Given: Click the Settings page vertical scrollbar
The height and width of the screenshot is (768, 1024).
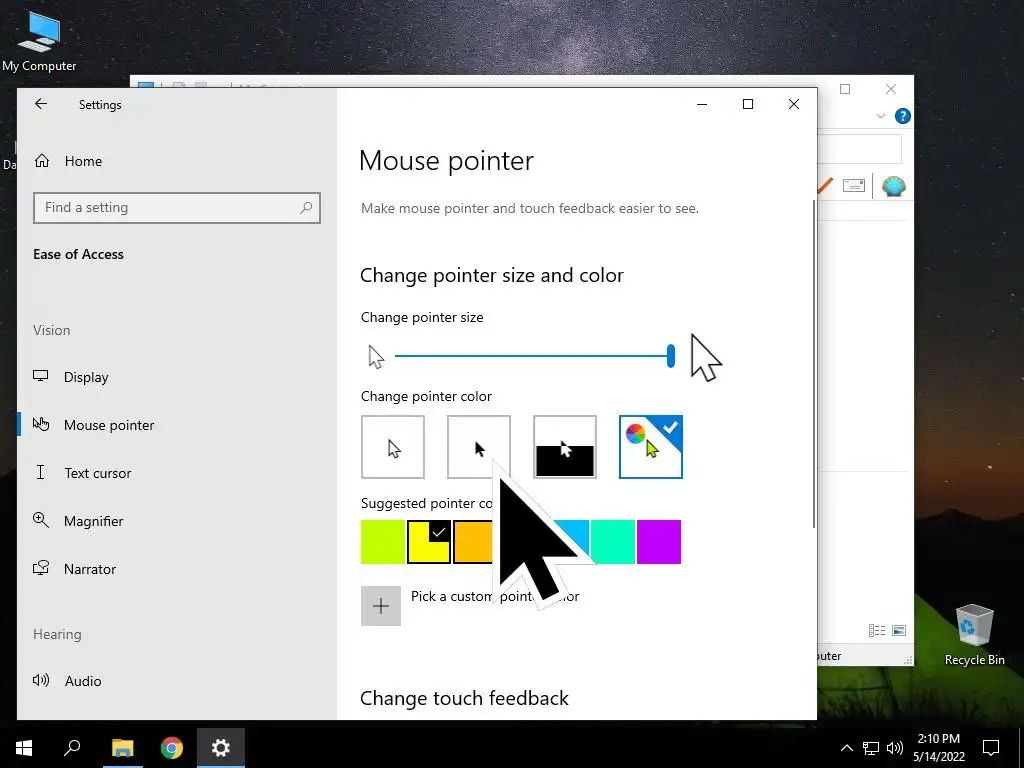Looking at the screenshot, I should (814, 364).
